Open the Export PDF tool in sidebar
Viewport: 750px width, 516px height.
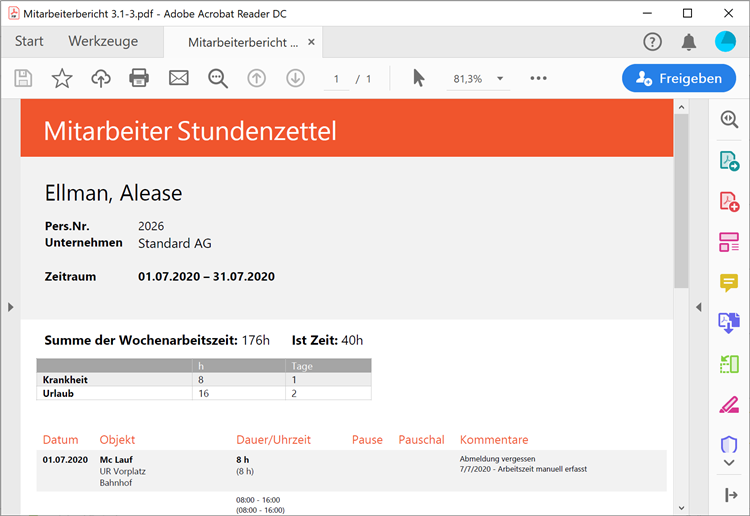[729, 161]
